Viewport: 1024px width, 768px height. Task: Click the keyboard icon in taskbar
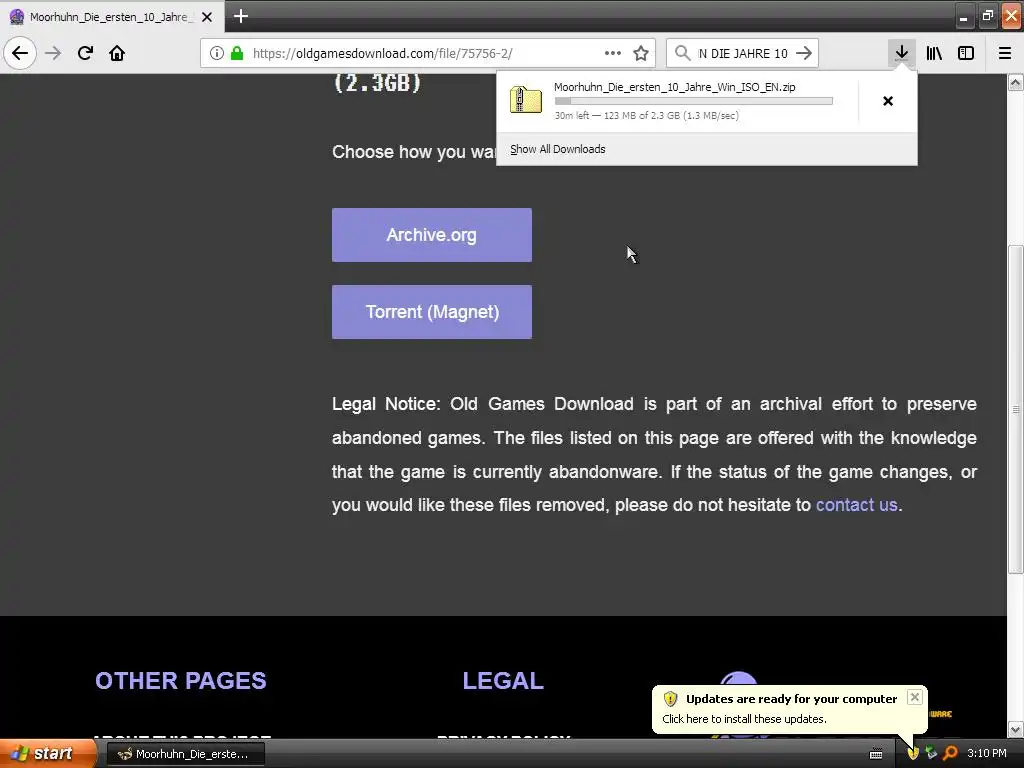[876, 754]
